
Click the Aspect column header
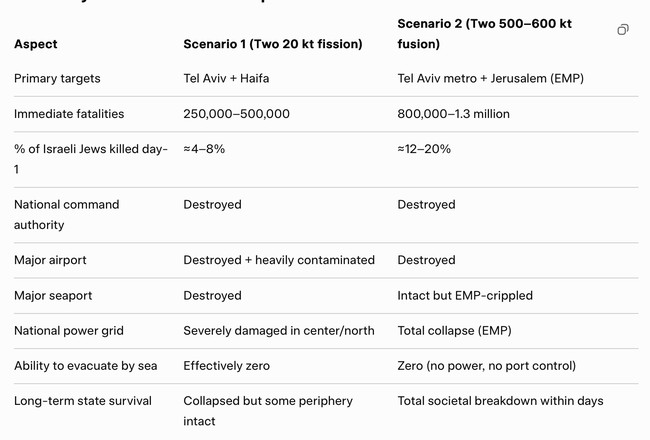coord(36,44)
